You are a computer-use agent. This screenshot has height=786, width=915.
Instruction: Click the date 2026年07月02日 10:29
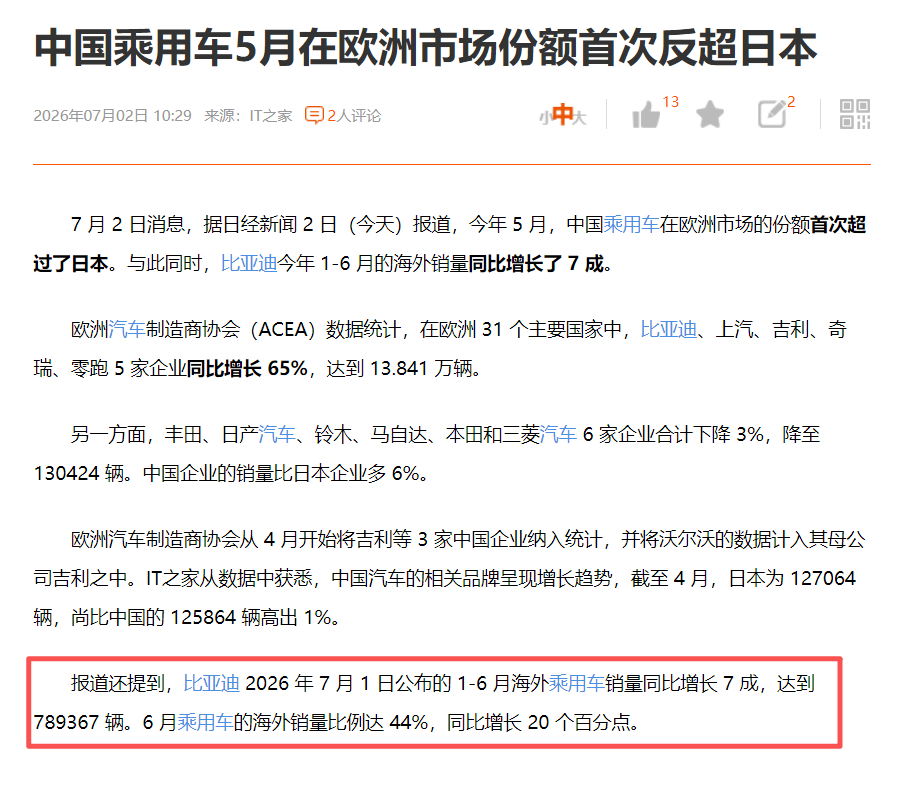pos(113,116)
